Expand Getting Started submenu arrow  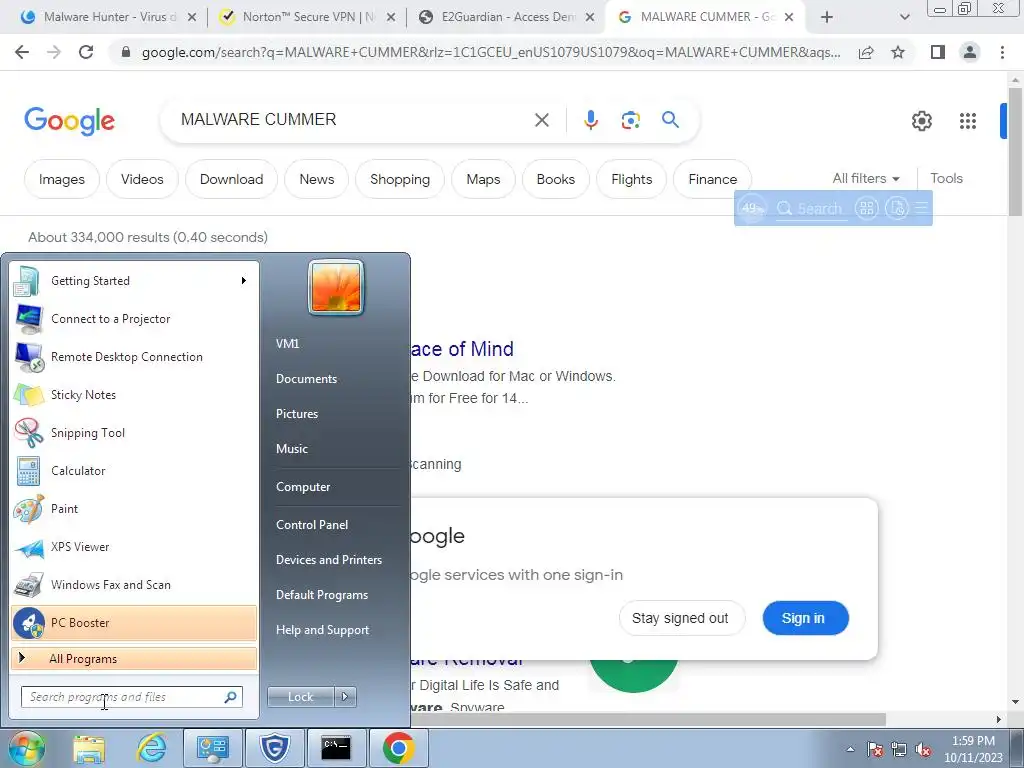pyautogui.click(x=244, y=281)
